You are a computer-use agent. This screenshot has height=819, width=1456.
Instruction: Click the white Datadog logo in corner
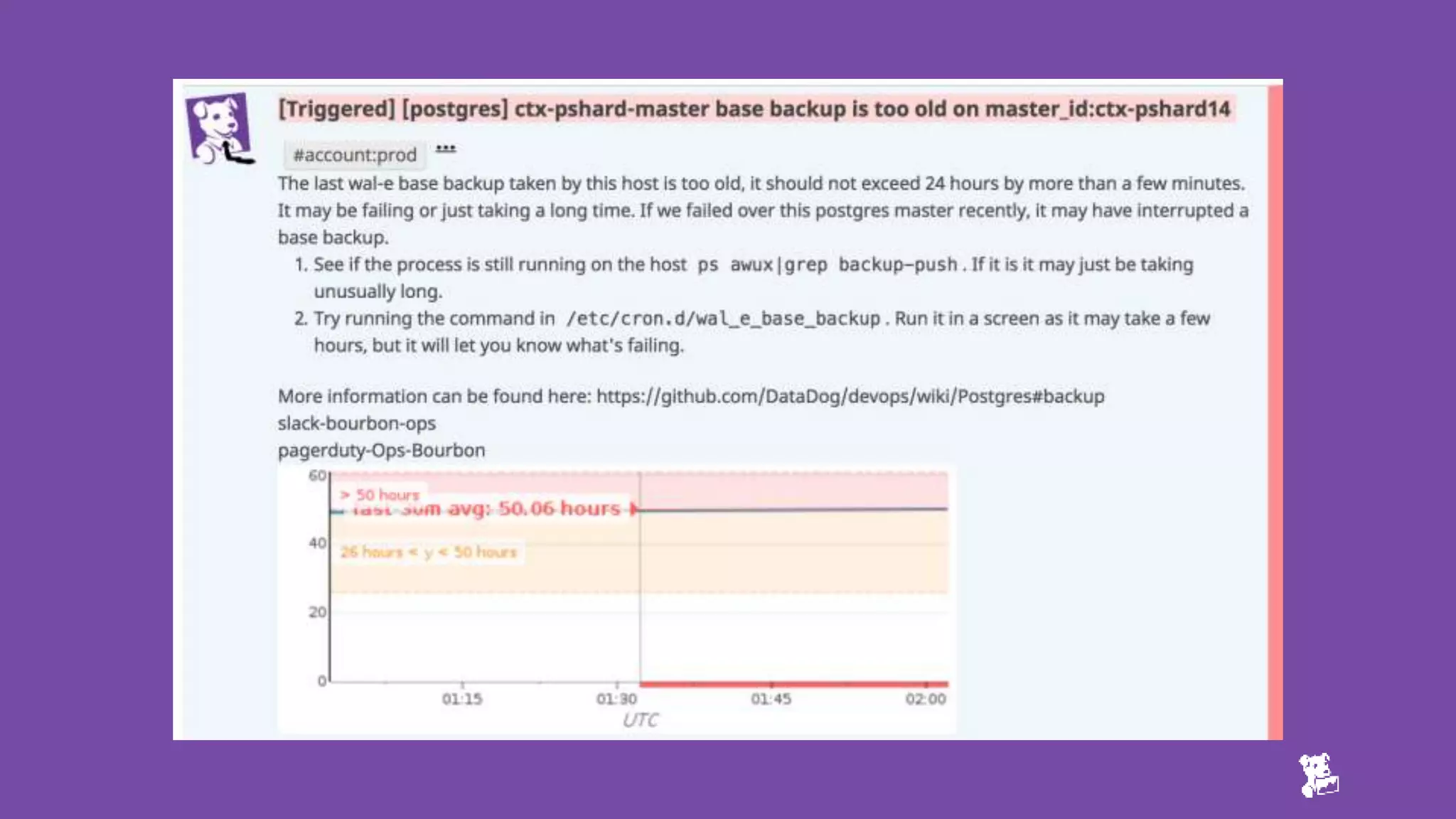[1319, 776]
